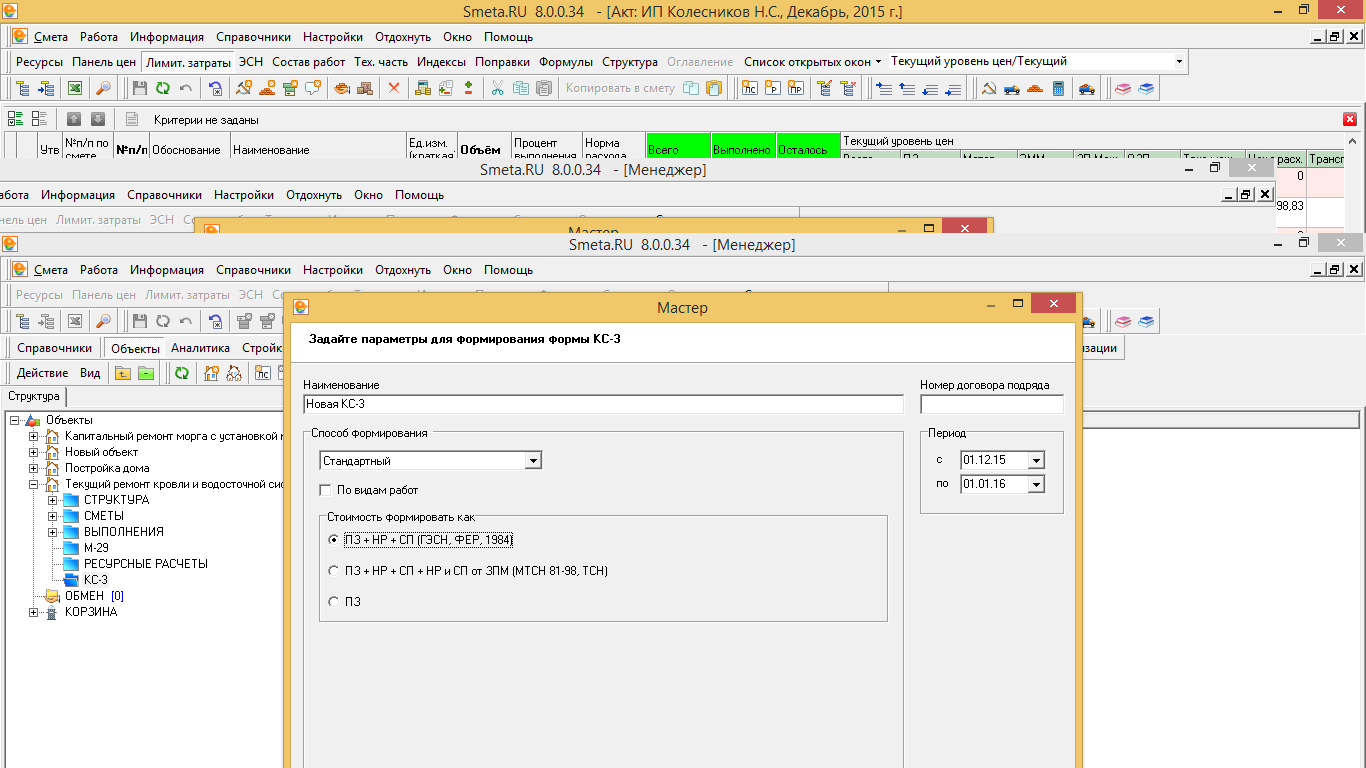Click the gray up arrow button in the criteria bar
Screen dimensions: 1366x768
pyautogui.click(x=74, y=119)
